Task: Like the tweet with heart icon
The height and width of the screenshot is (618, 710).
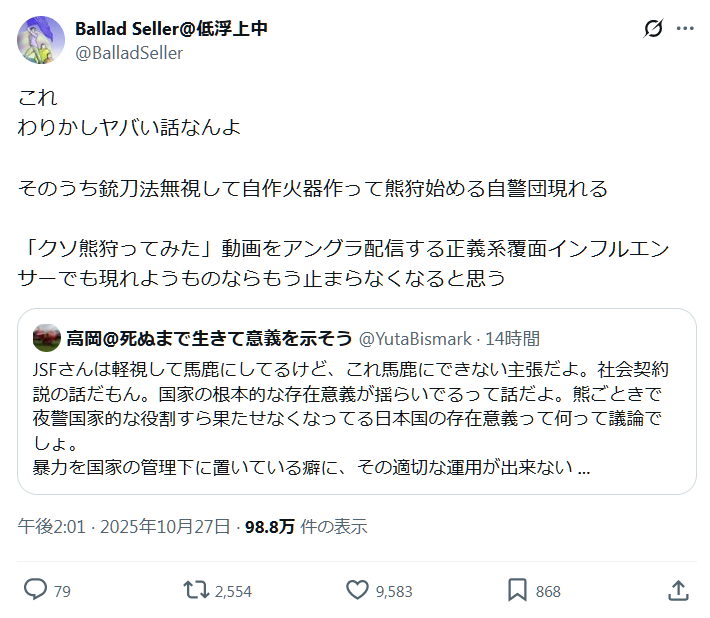Action: tap(357, 590)
